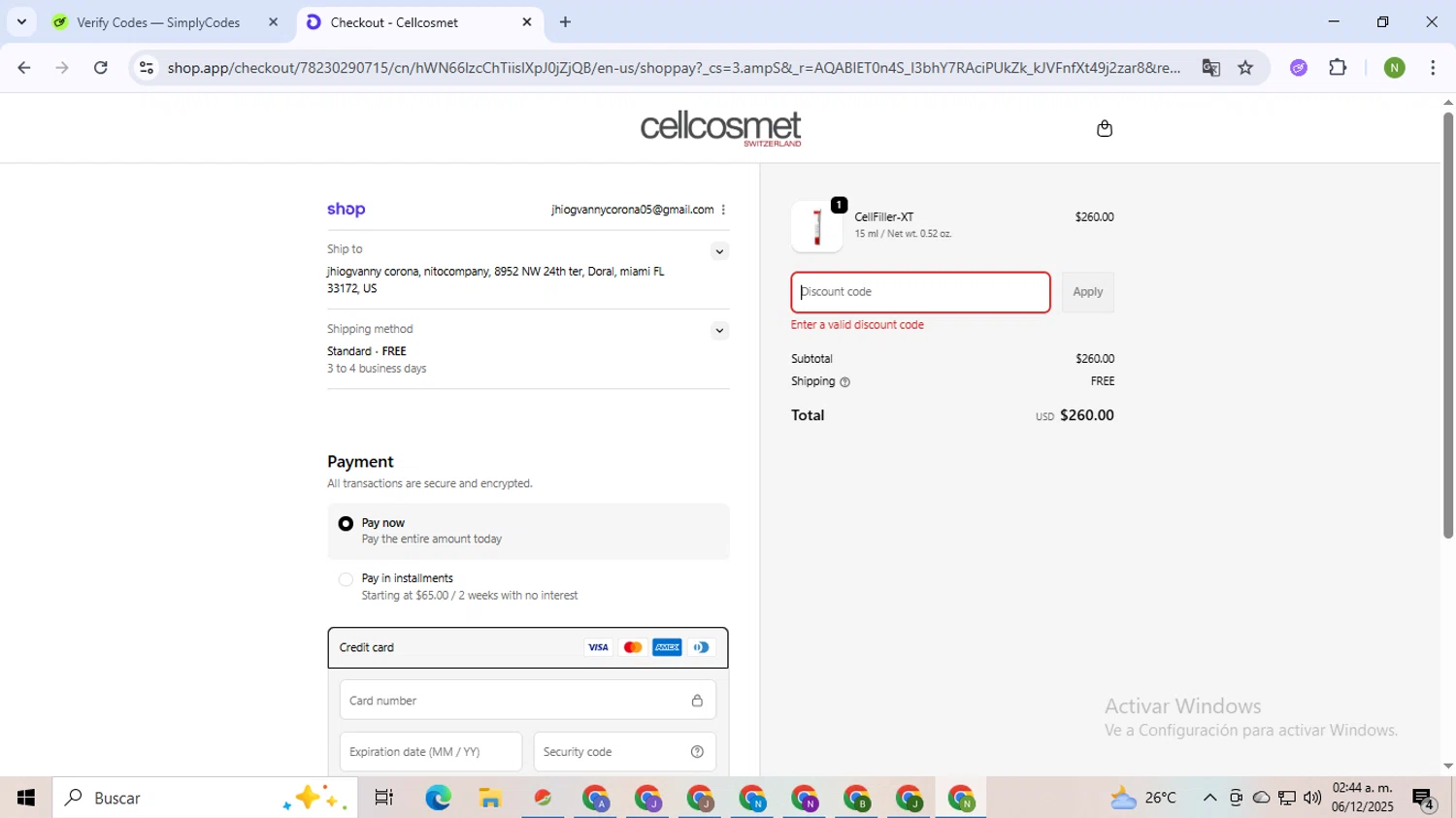Click the volume speaker tray icon
The image size is (1456, 818).
click(1312, 798)
